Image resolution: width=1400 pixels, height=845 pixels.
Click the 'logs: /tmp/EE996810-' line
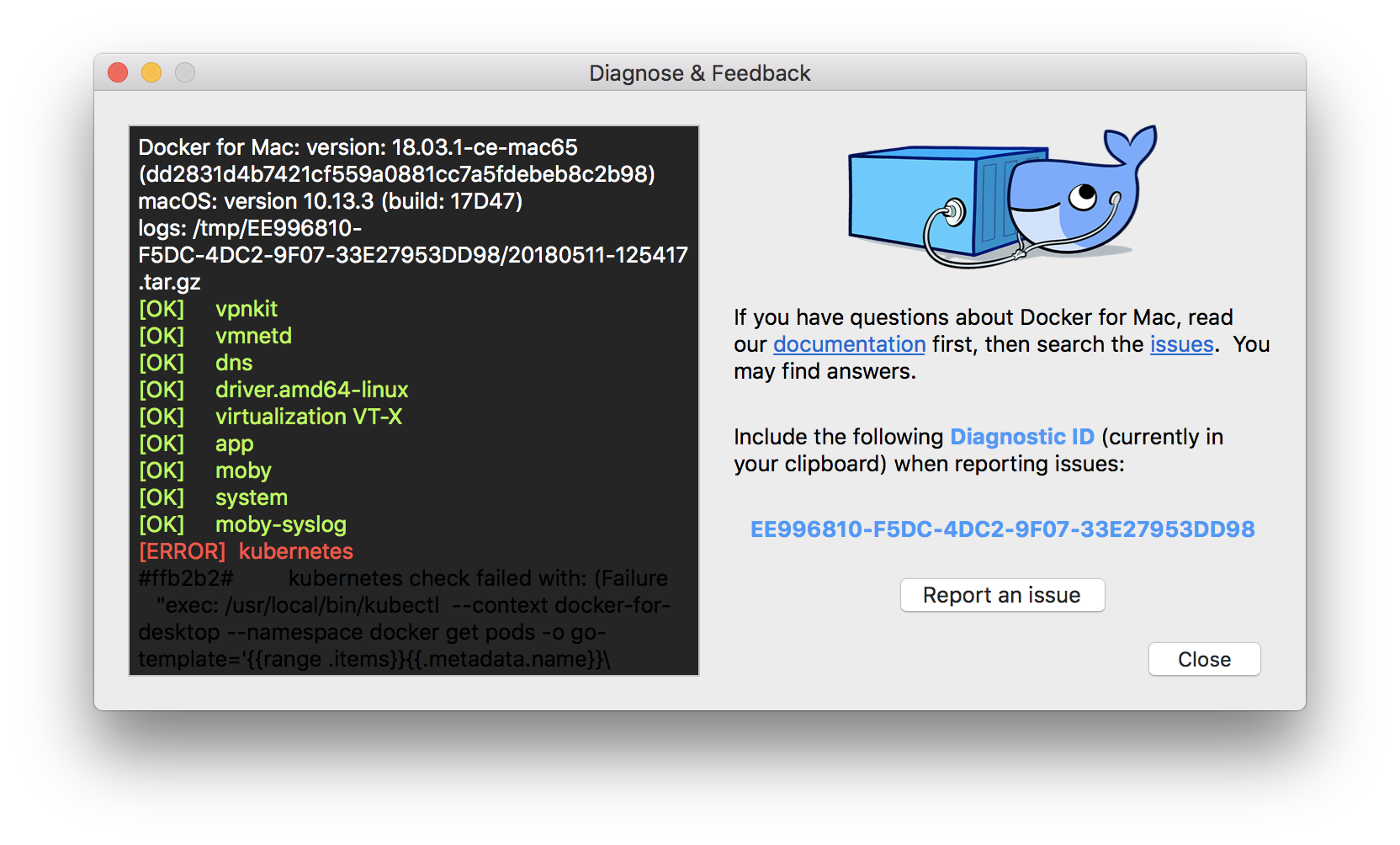tap(250, 228)
